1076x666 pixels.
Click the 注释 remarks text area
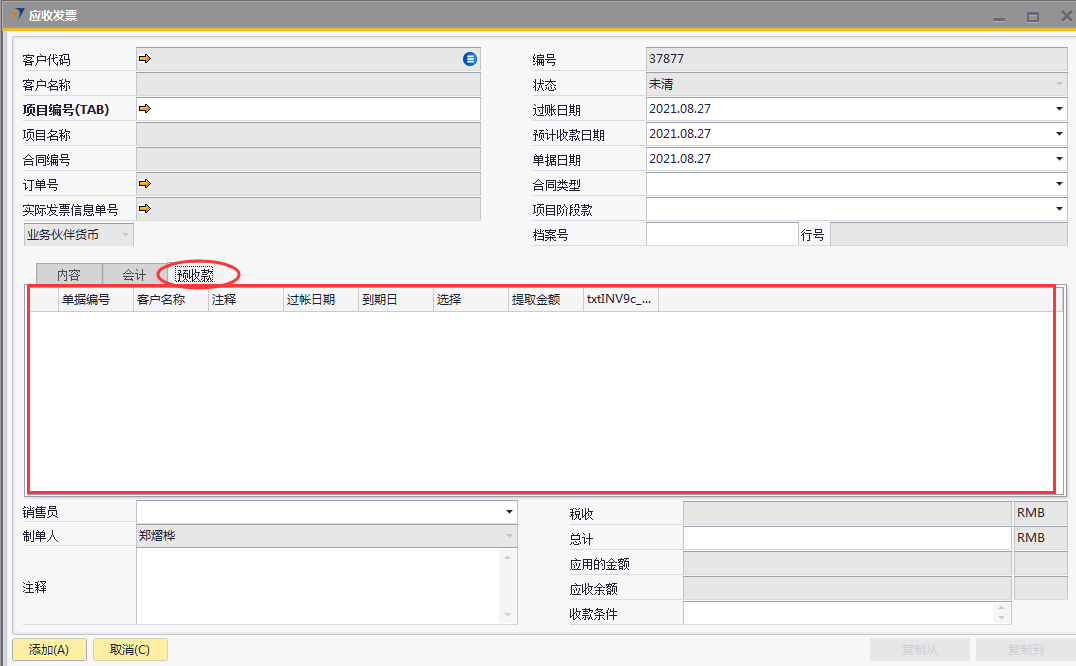[320, 586]
